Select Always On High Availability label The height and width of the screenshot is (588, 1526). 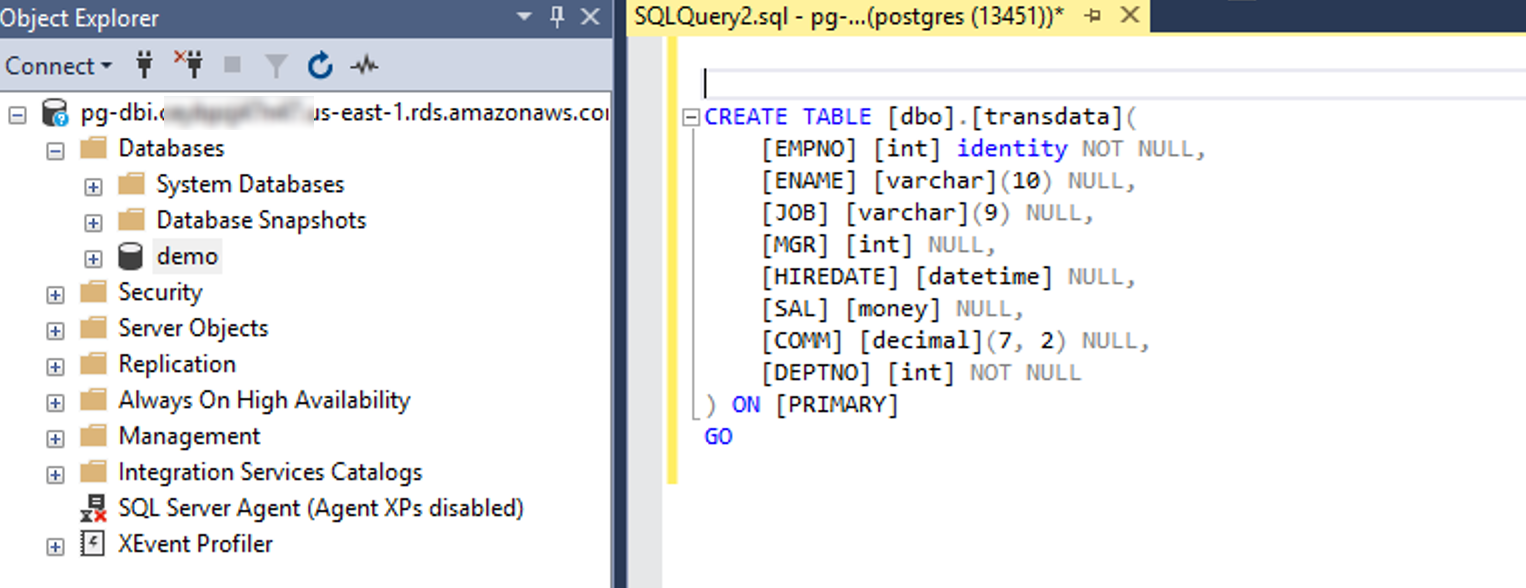(264, 400)
